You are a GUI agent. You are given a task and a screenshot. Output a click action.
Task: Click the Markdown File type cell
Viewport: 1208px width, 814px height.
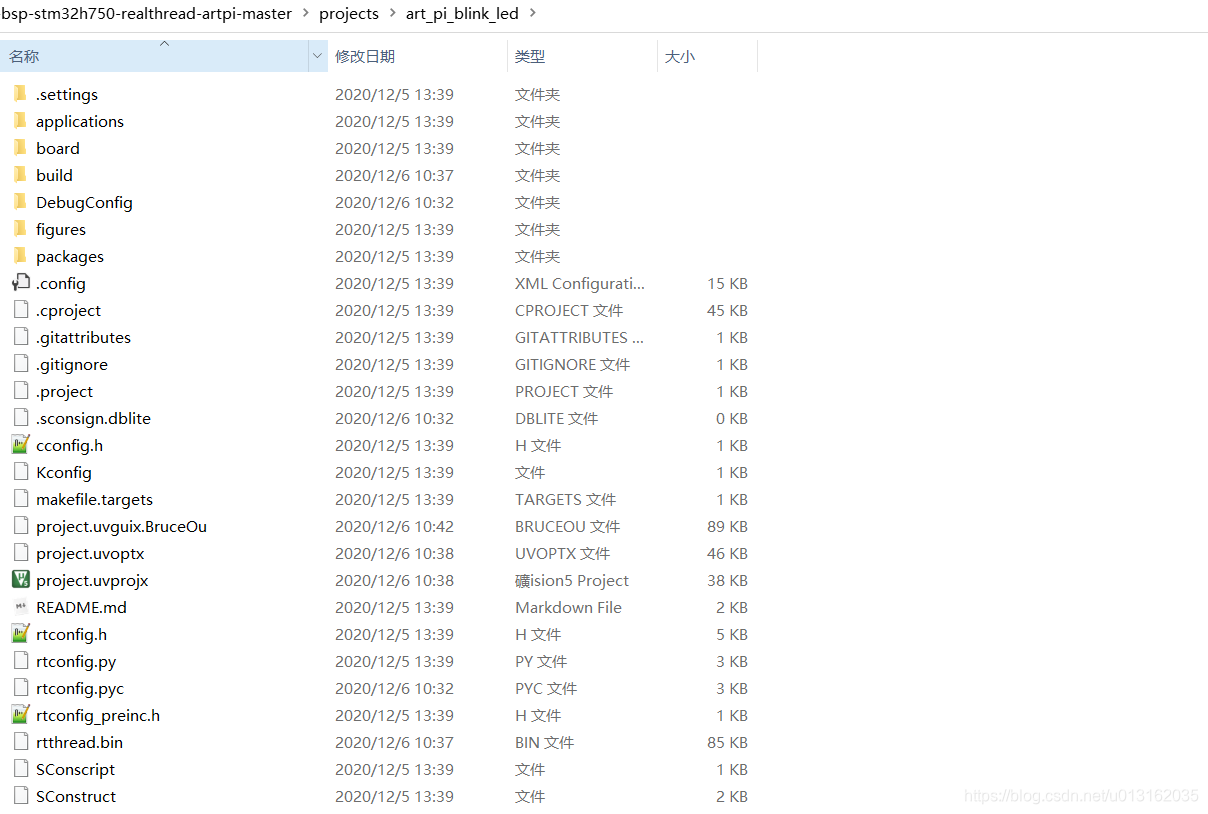568,607
